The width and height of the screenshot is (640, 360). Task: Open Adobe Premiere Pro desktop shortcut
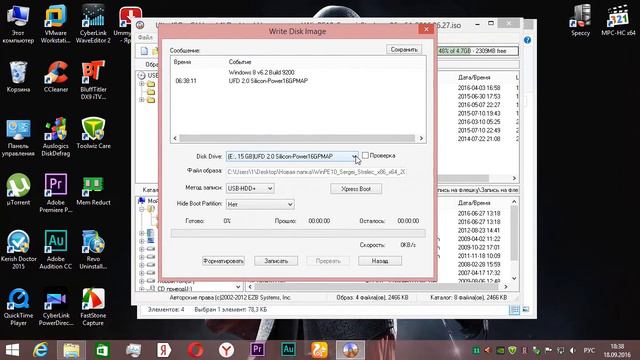[56, 193]
